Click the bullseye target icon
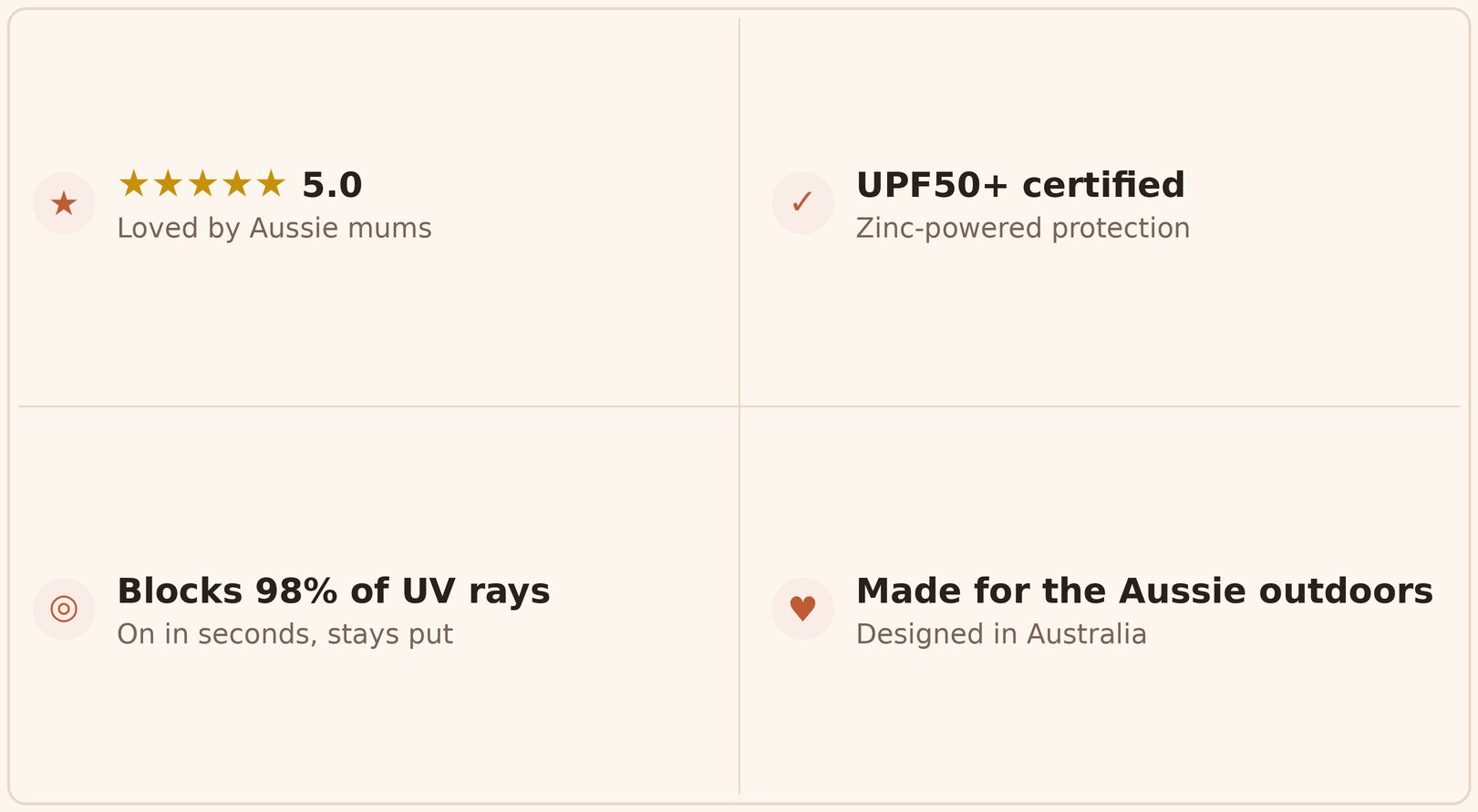 click(64, 609)
